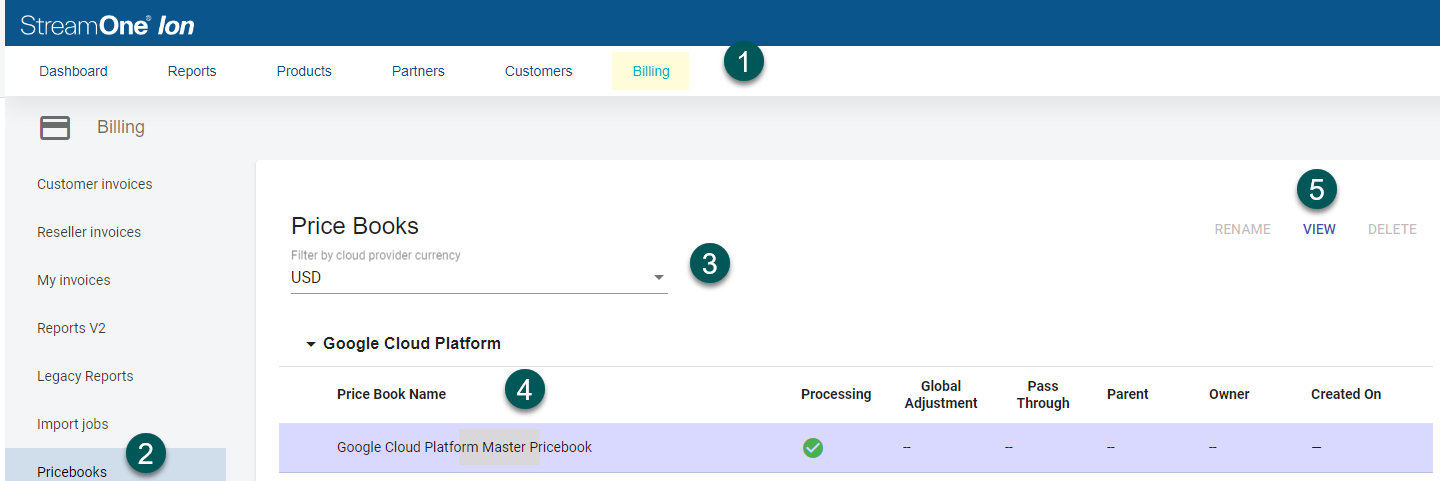Click the Pass Through column header

pyautogui.click(x=1043, y=394)
